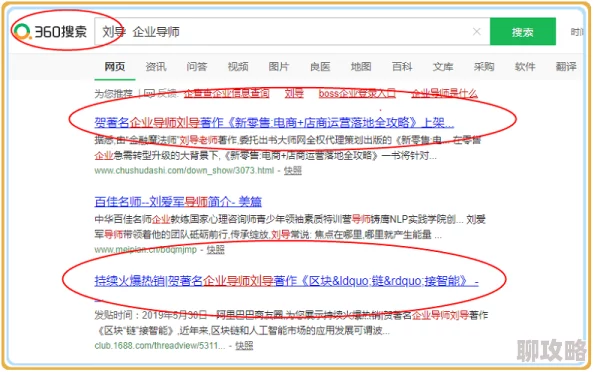Open the 地图 tab
This screenshot has width=594, height=372.
tap(361, 67)
